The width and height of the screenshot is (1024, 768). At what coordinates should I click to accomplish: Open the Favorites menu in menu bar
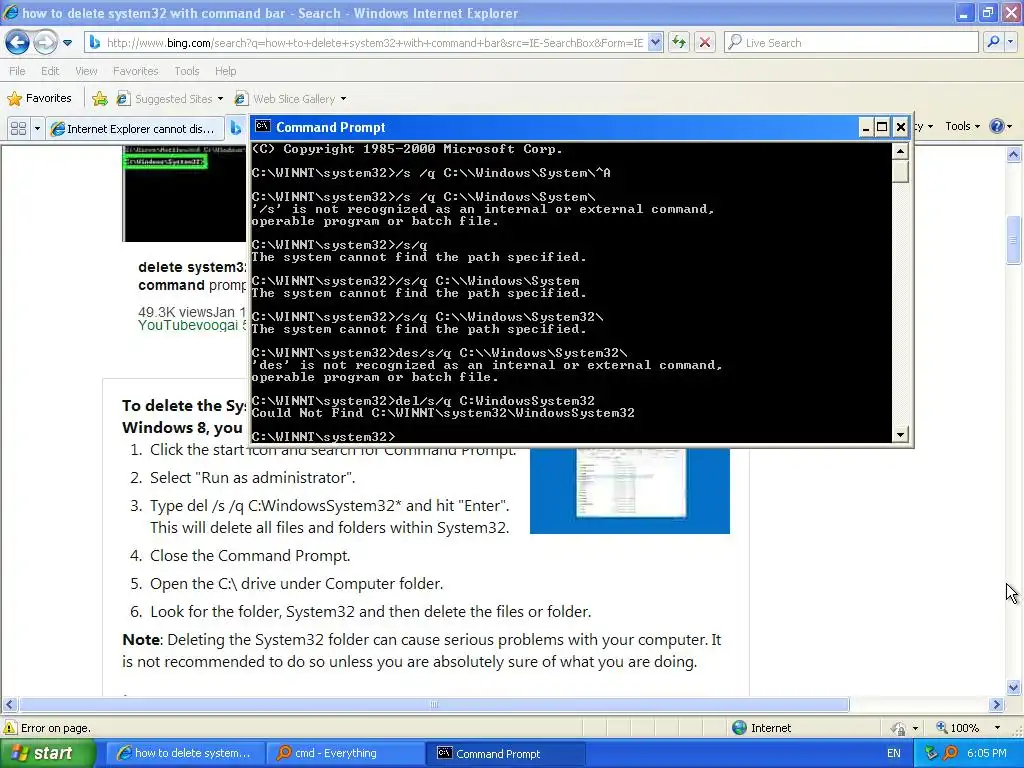point(135,71)
